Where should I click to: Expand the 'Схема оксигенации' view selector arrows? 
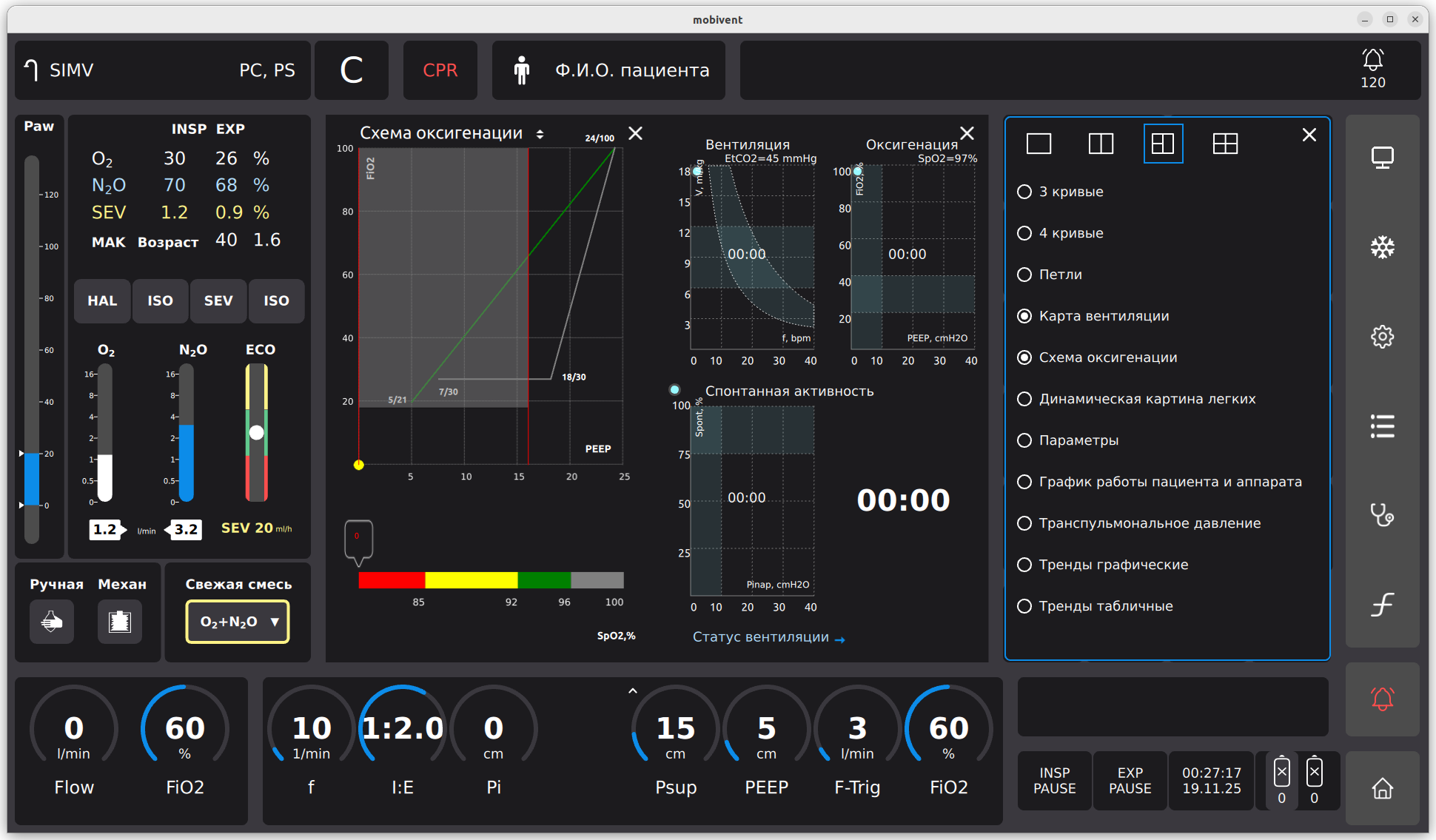tap(540, 134)
